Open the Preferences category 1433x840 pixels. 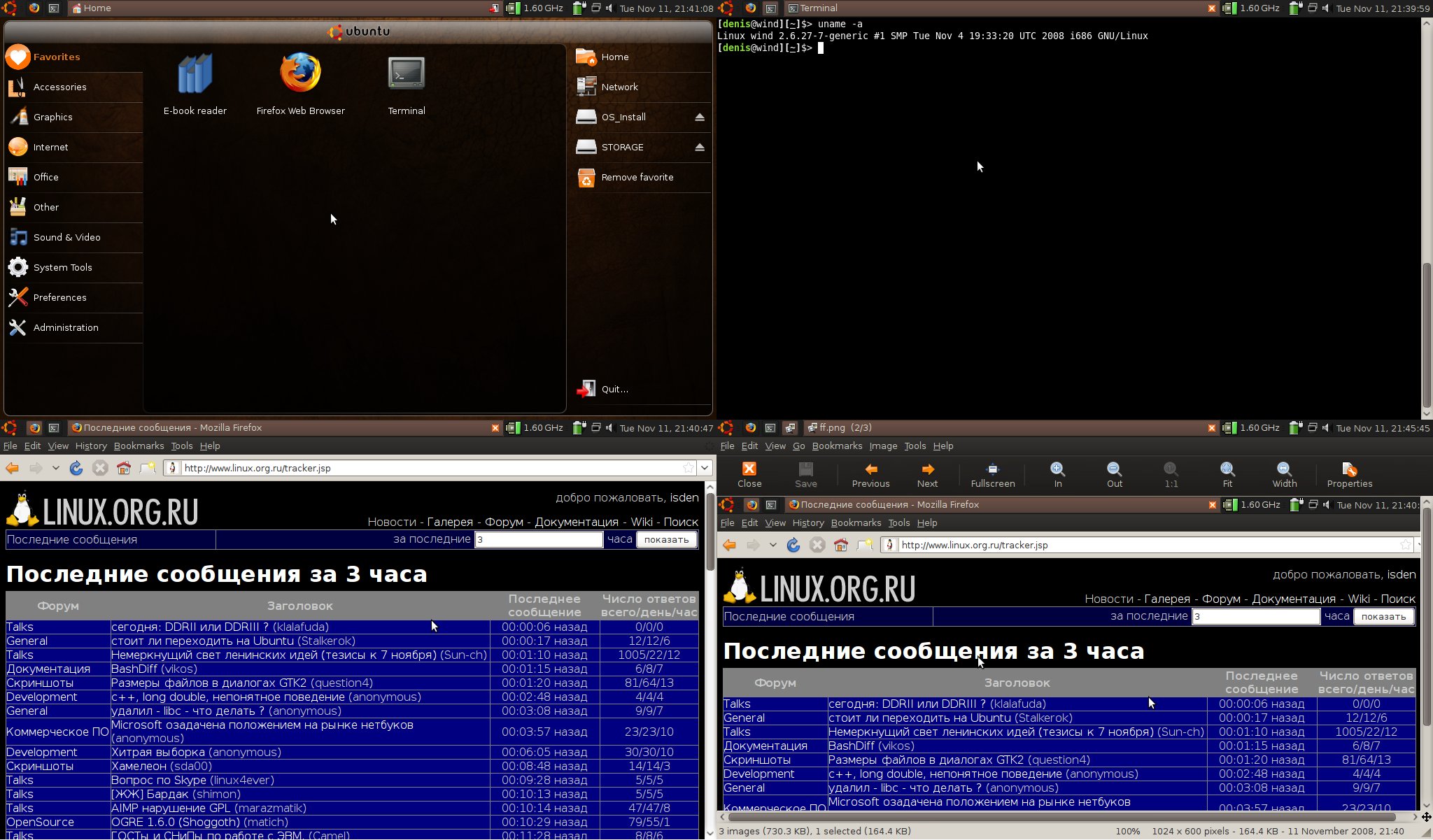73,298
